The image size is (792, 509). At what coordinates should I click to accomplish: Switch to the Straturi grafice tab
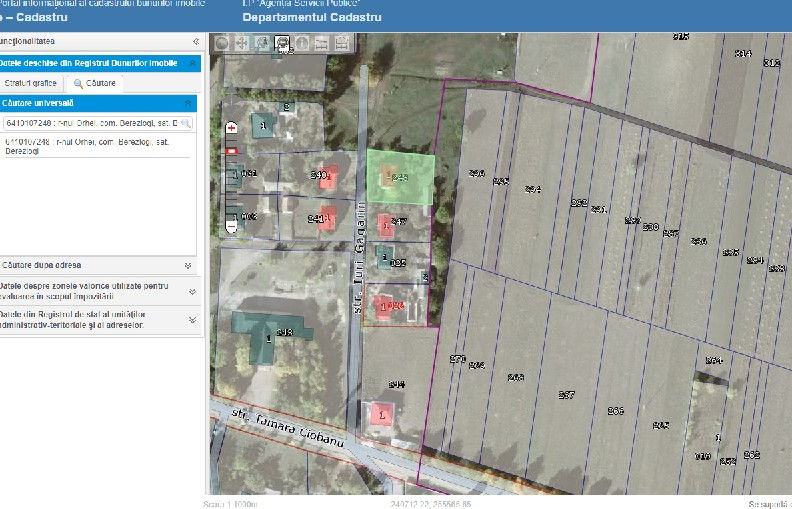click(x=31, y=83)
